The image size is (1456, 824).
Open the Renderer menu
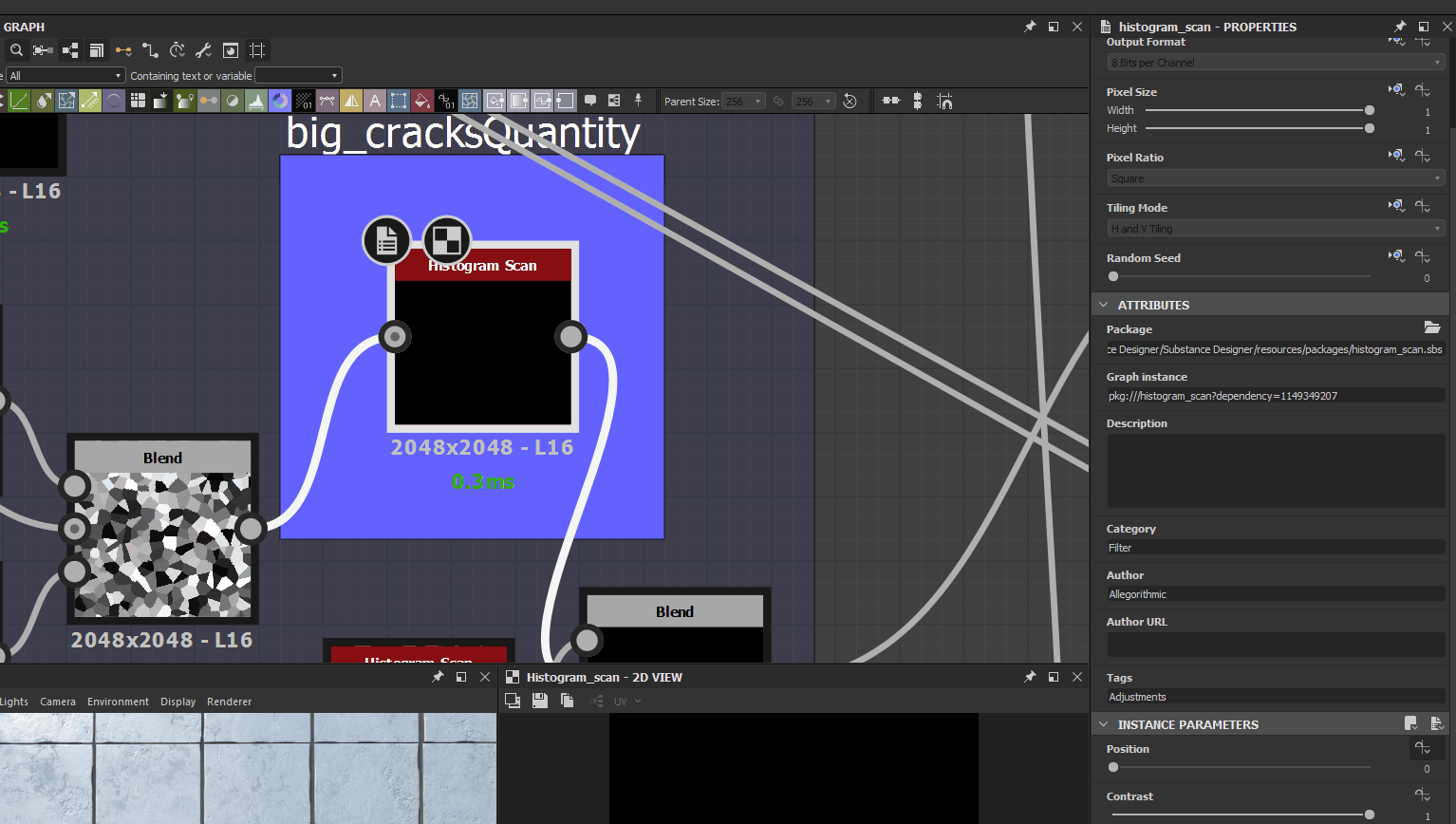(x=229, y=702)
